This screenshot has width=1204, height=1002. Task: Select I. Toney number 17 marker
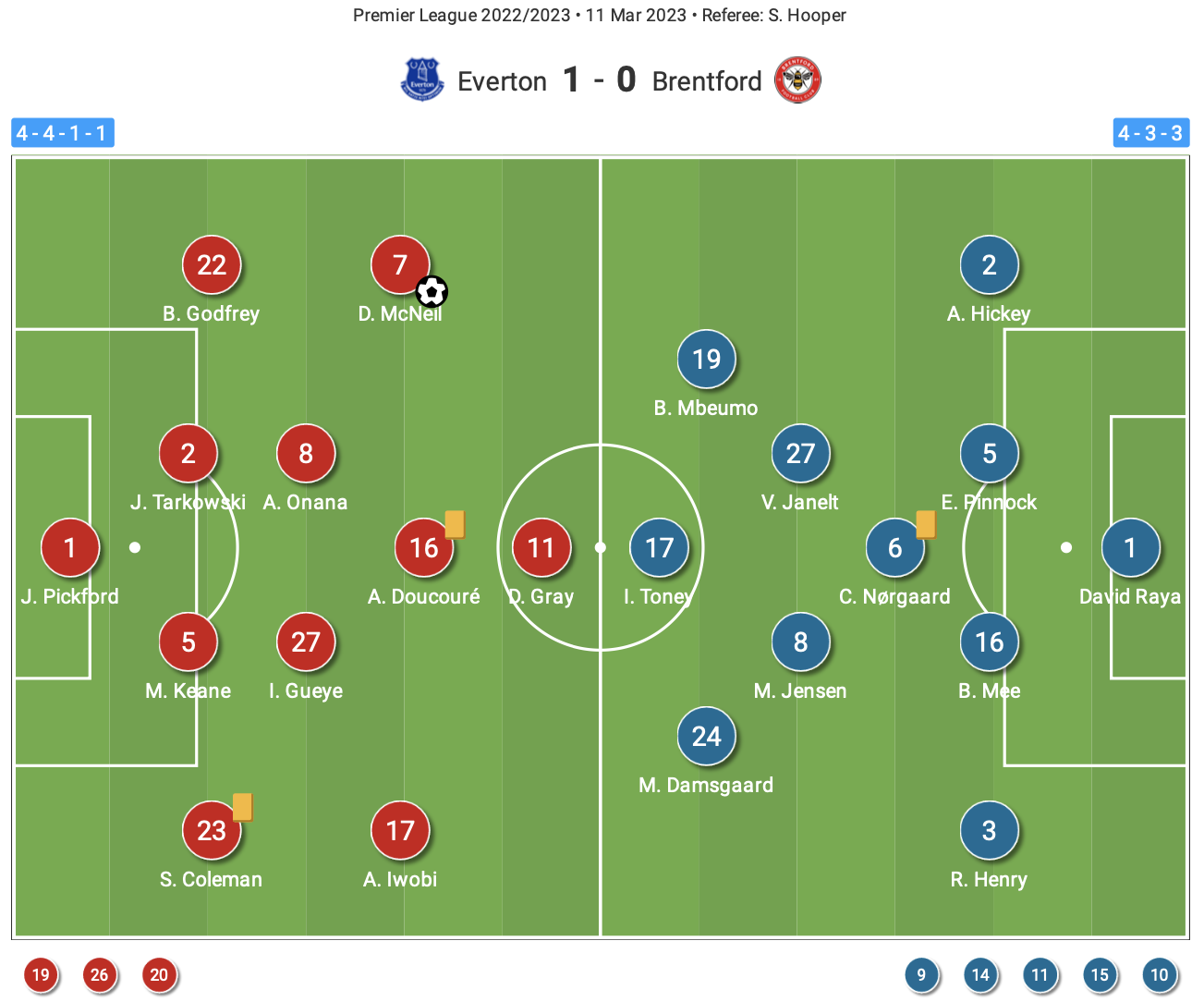(660, 548)
